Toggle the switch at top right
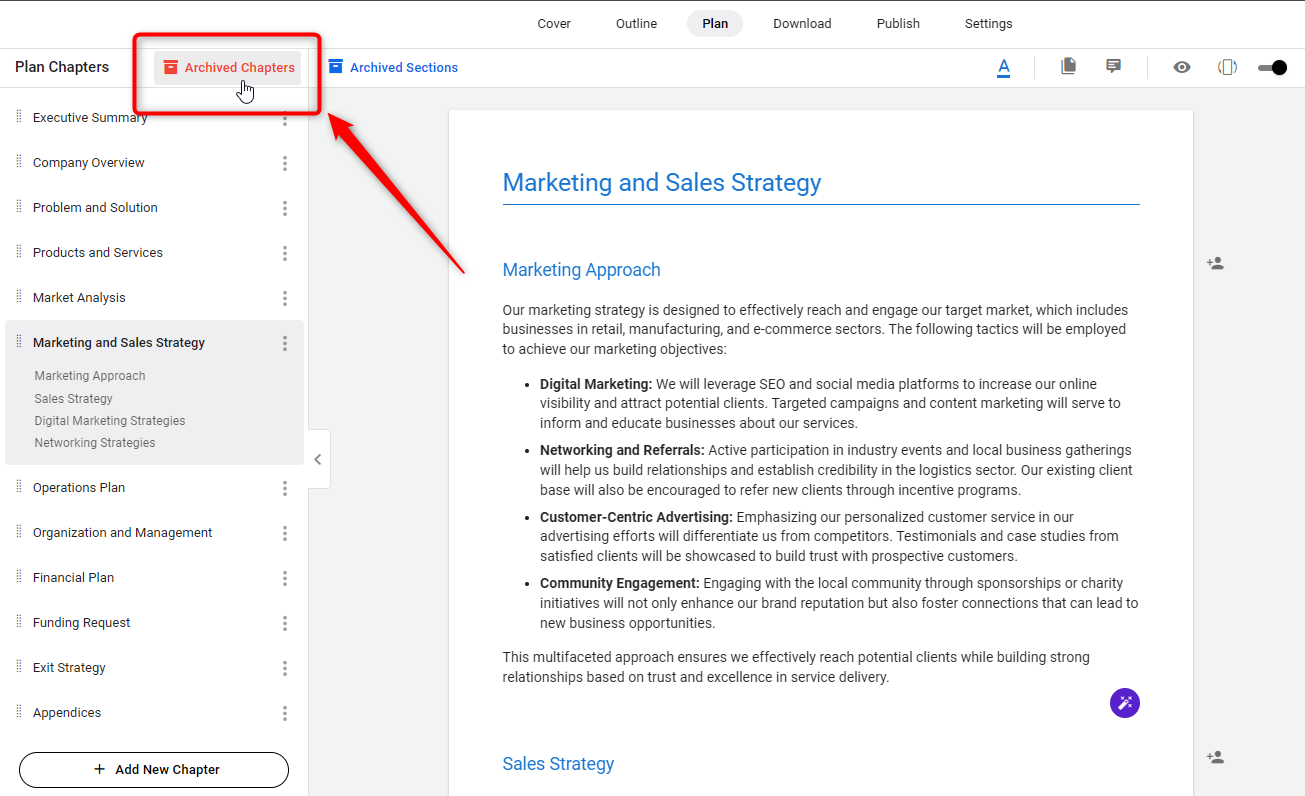This screenshot has height=796, width=1305. pos(1272,68)
